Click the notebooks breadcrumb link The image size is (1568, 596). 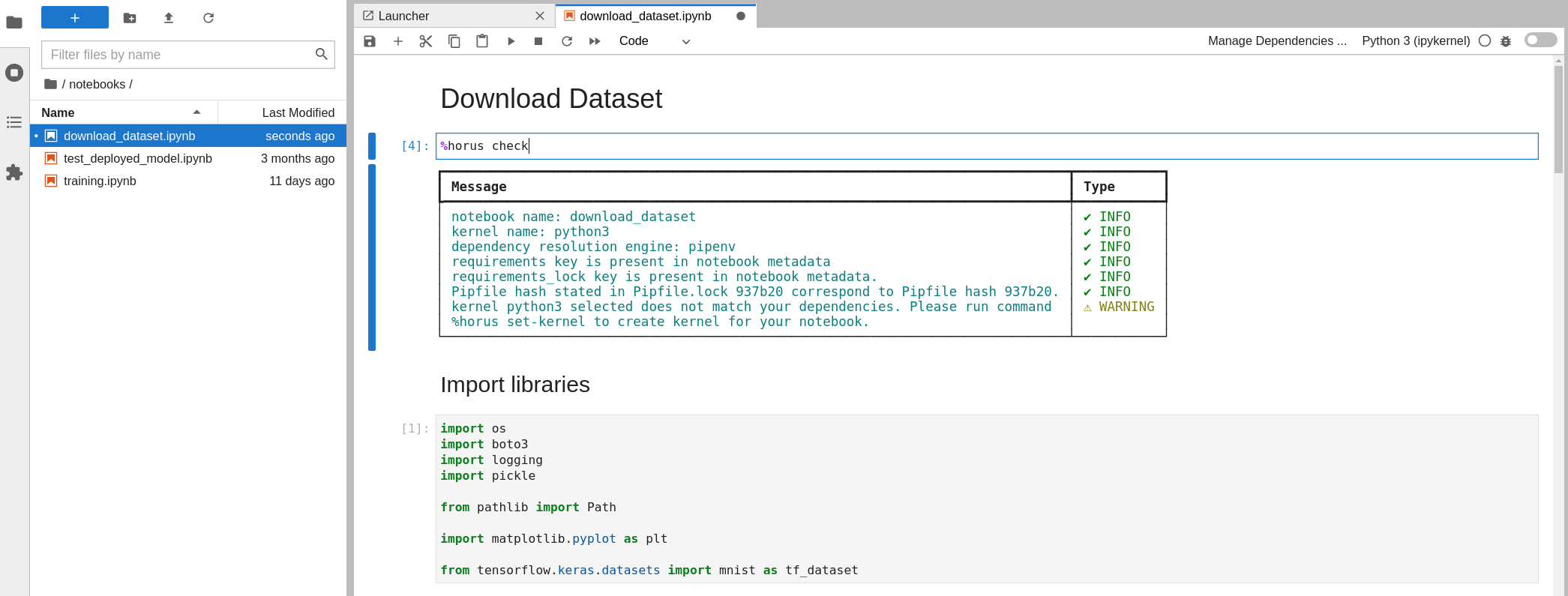click(97, 84)
